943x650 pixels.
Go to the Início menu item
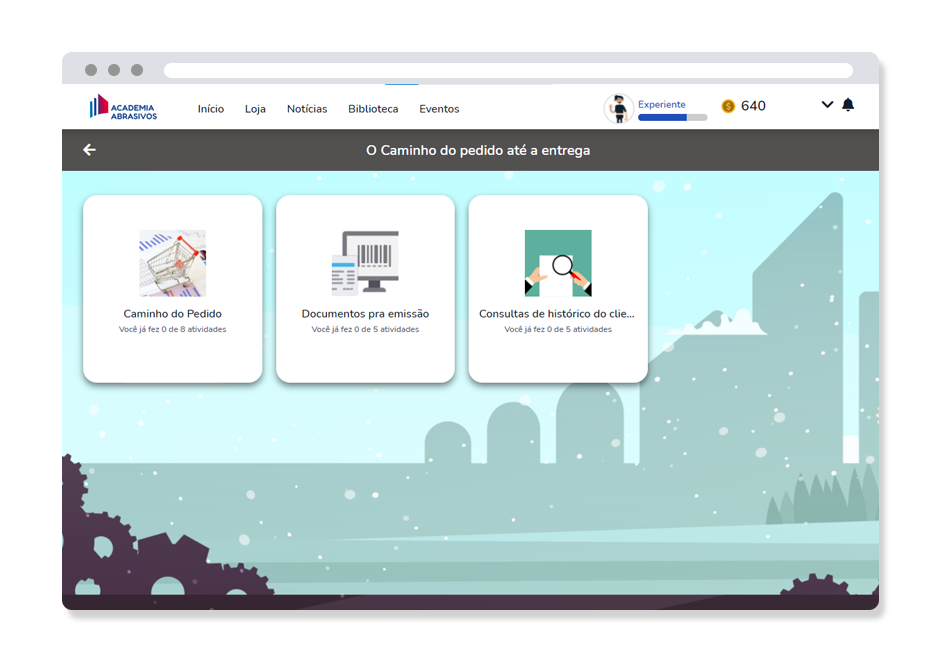click(x=210, y=109)
